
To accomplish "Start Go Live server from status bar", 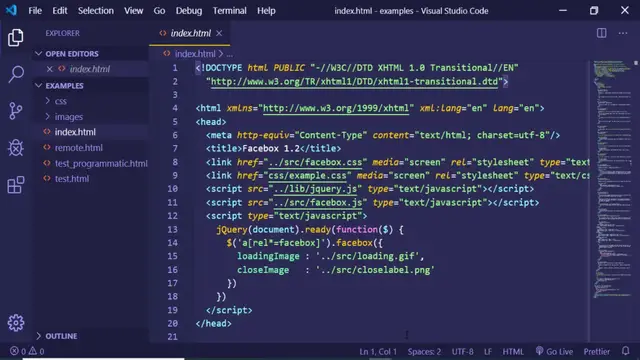I will (x=554, y=351).
